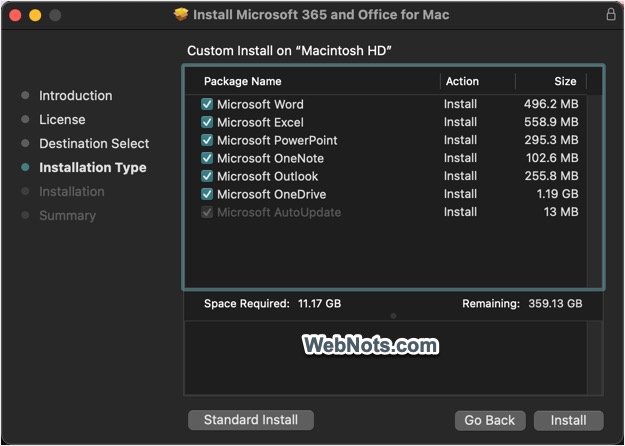
Task: Click the installer package icon in title
Action: pyautogui.click(x=181, y=15)
